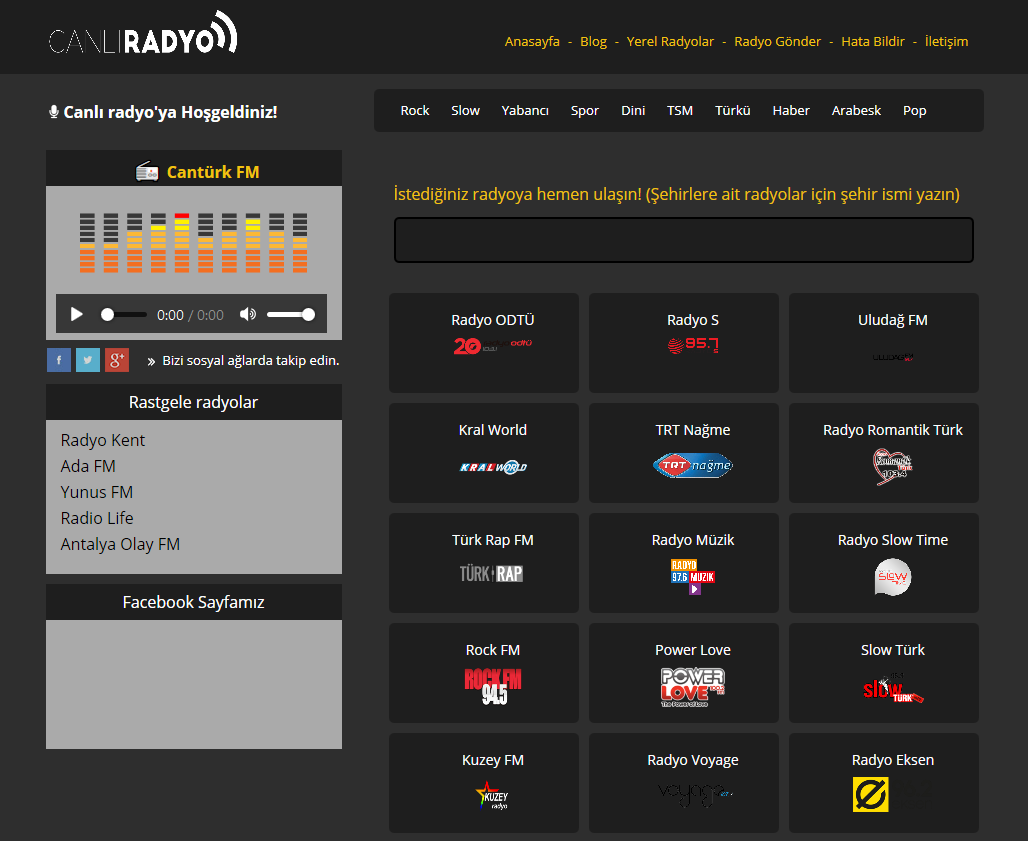Click the Canlı Radyo site logo

pyautogui.click(x=143, y=33)
